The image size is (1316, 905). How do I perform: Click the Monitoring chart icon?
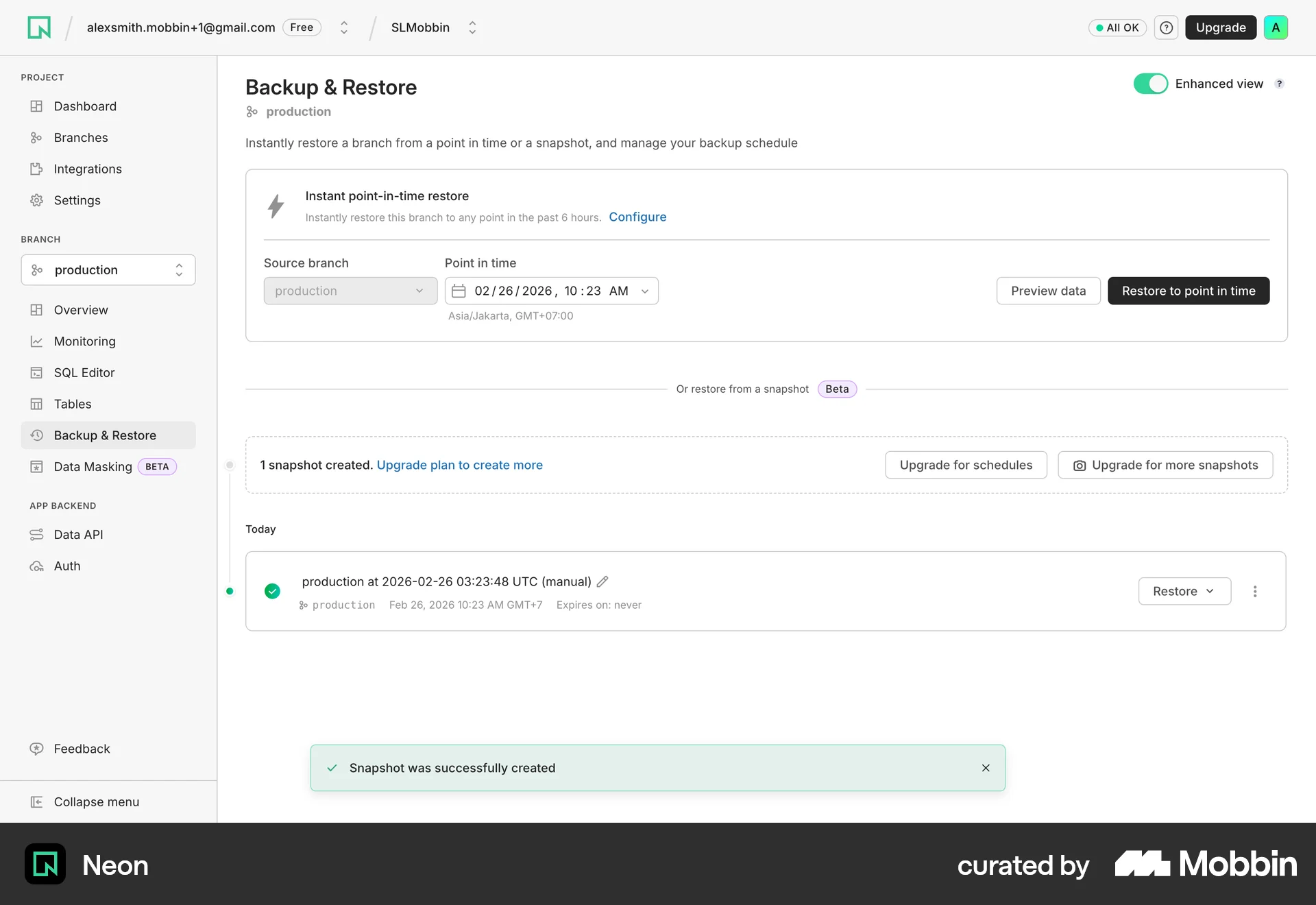(36, 341)
